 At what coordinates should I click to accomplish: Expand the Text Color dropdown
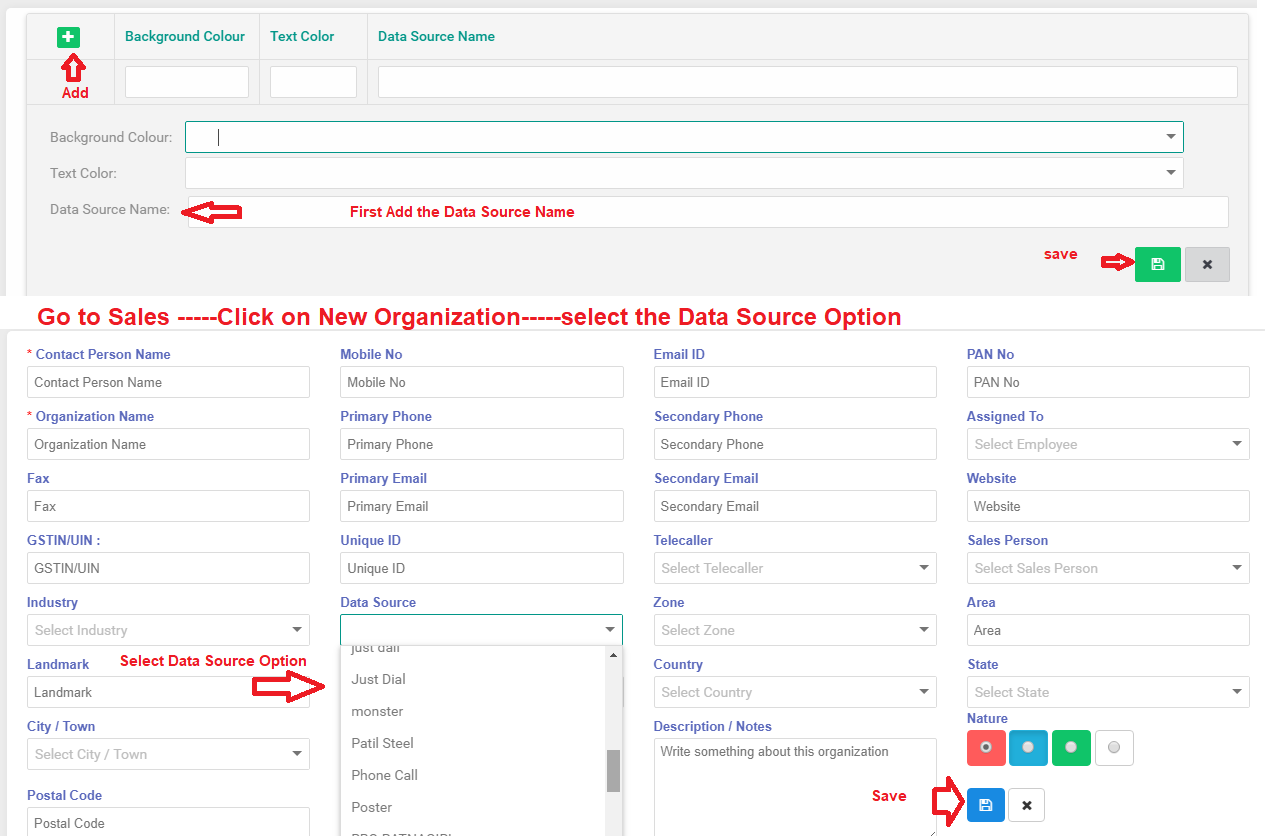(x=684, y=173)
